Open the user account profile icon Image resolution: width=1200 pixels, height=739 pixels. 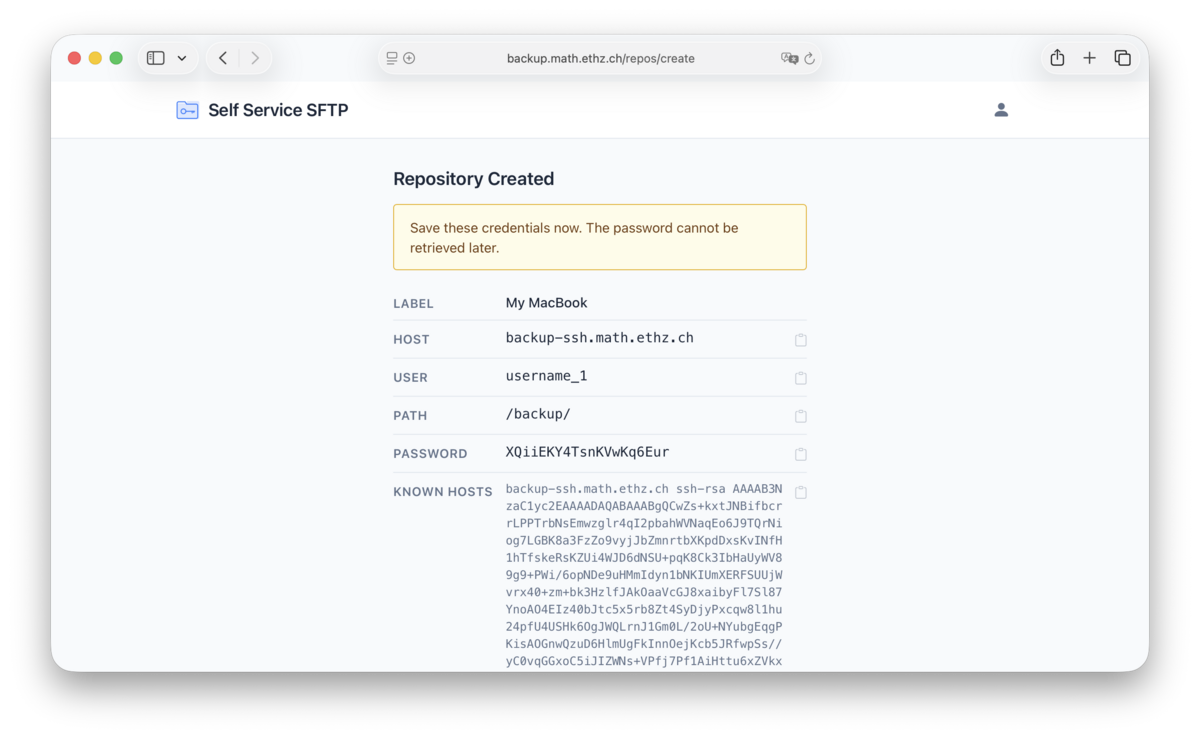(x=1001, y=110)
